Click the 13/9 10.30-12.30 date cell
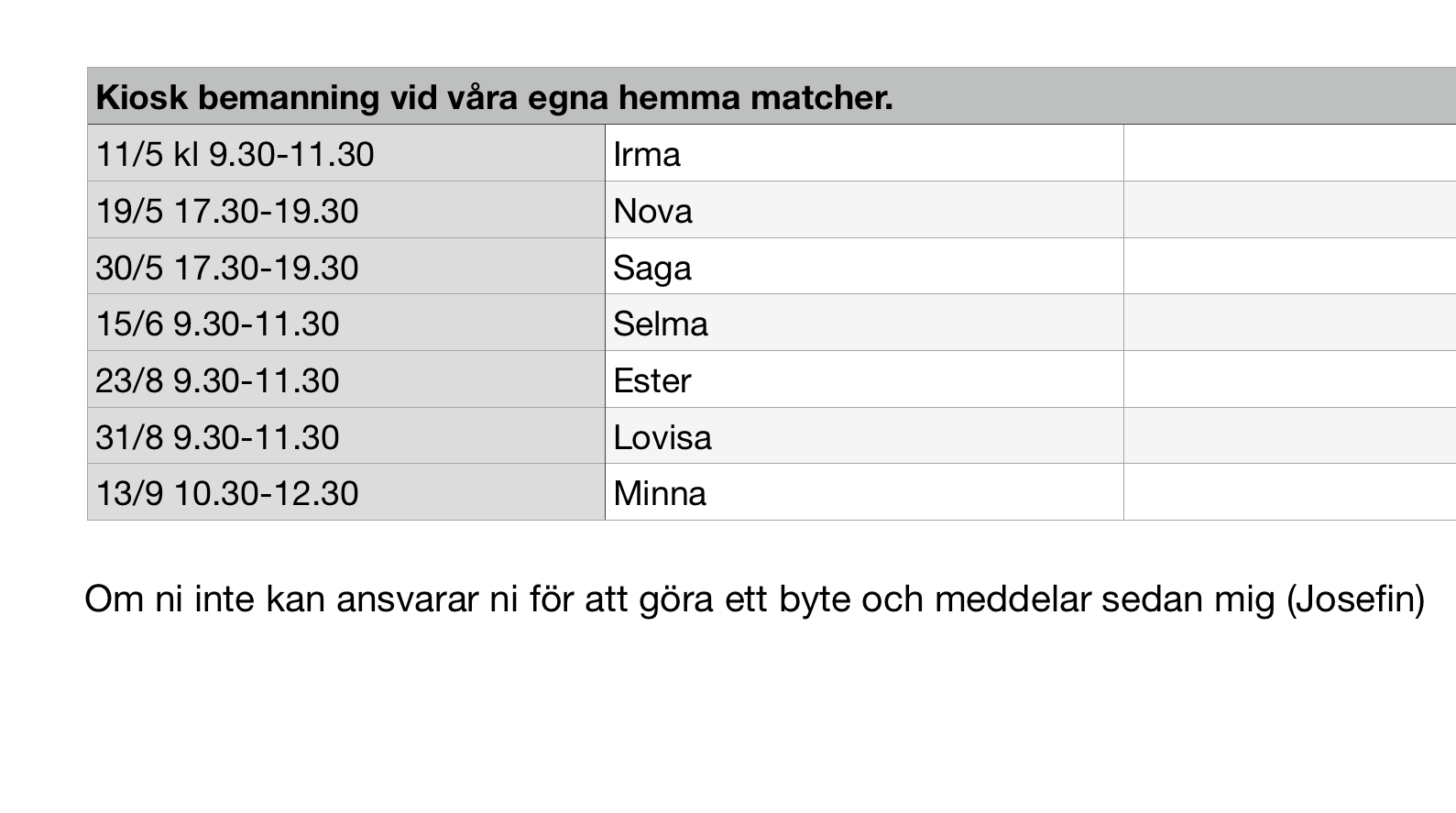This screenshot has width=1456, height=813. pos(345,493)
